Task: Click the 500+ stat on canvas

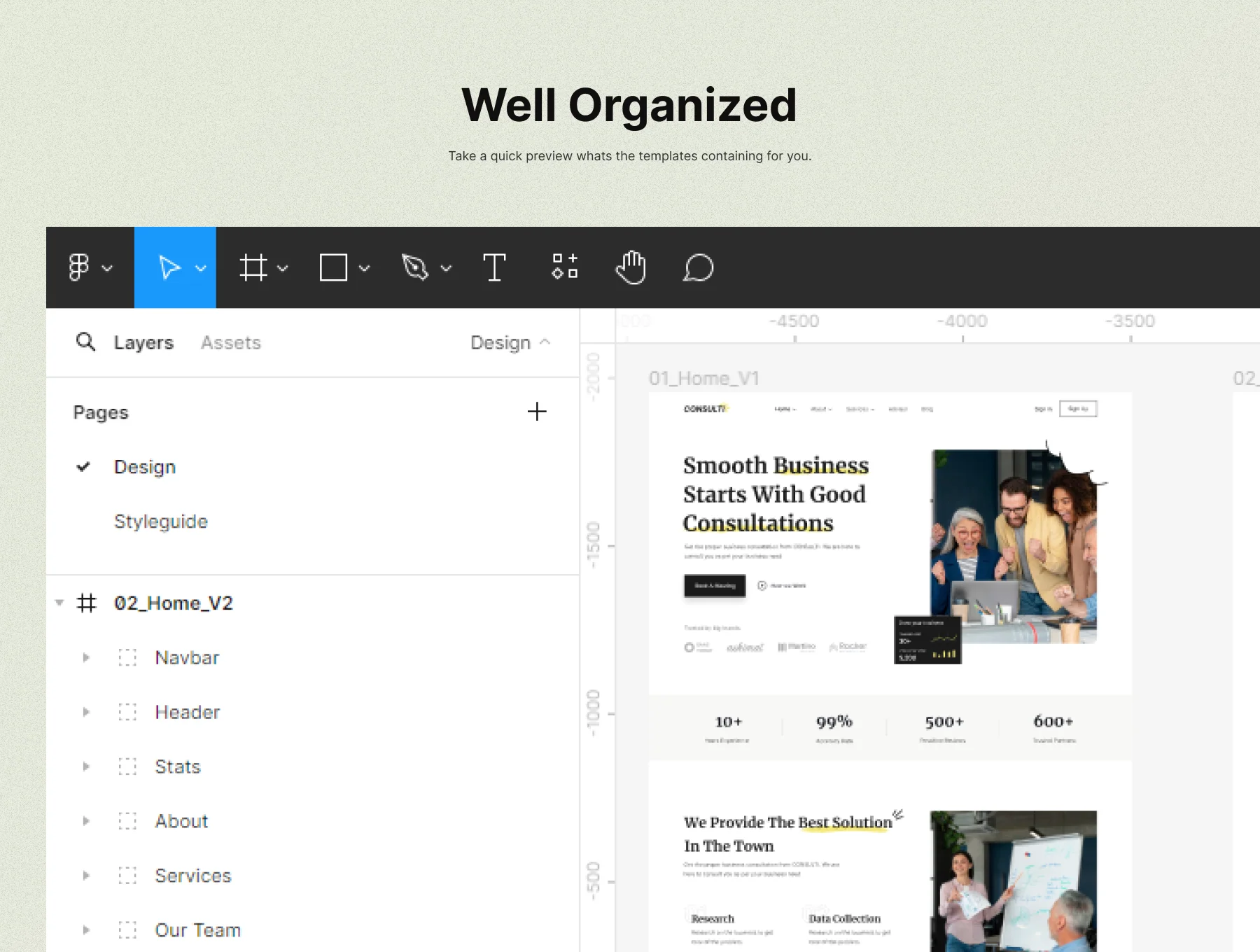Action: 944,722
